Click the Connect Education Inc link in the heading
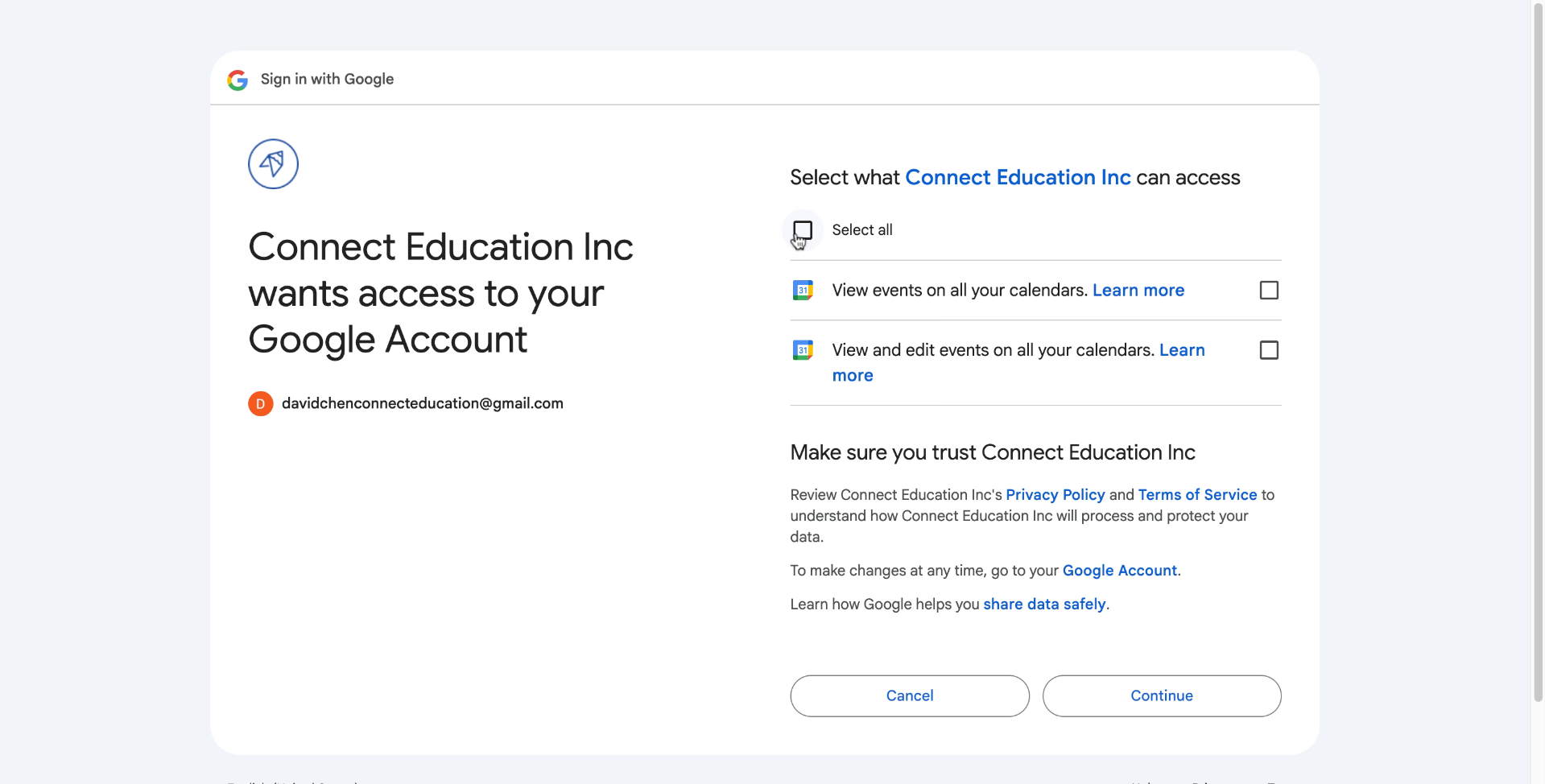The width and height of the screenshot is (1545, 784). pyautogui.click(x=1018, y=178)
